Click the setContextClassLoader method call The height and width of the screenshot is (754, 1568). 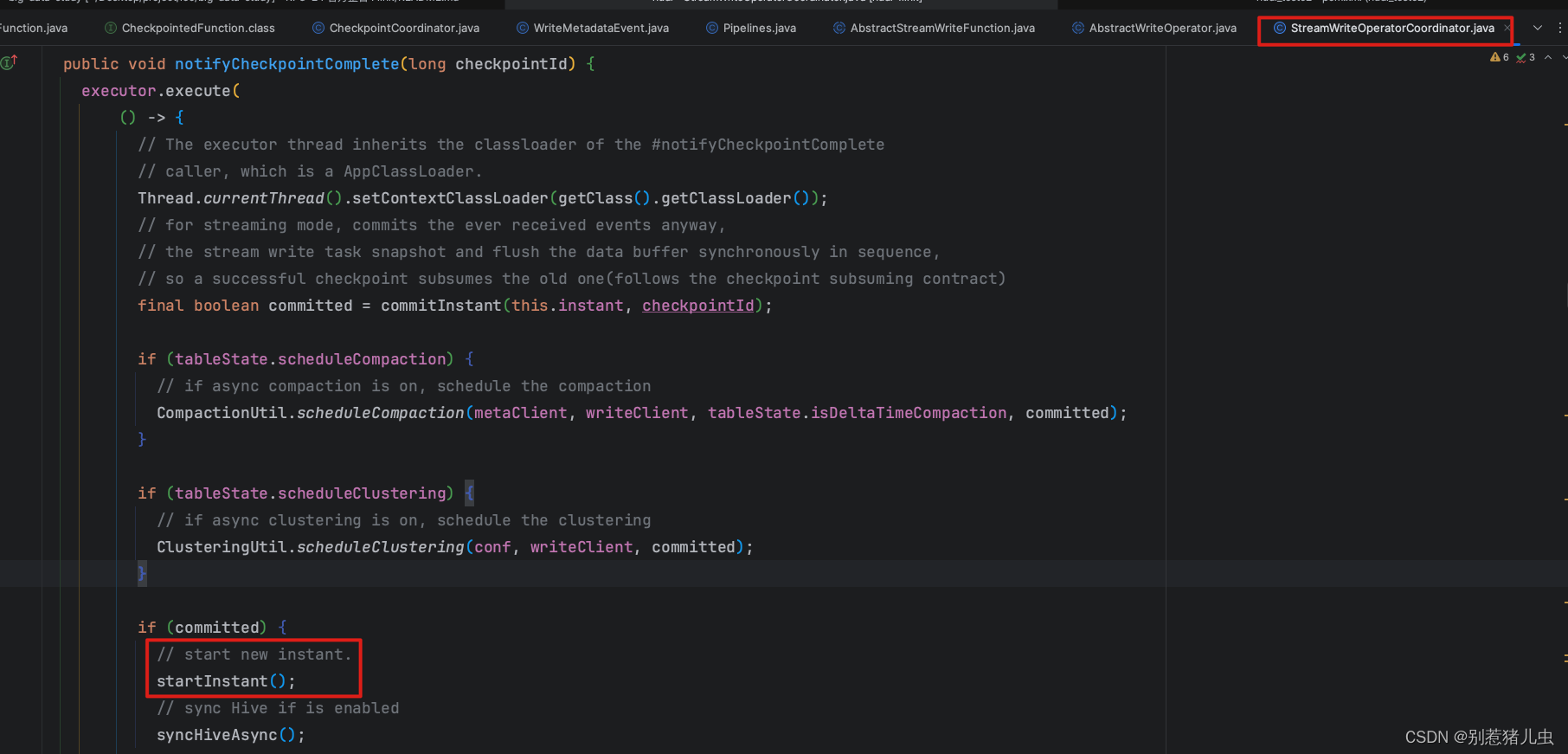coord(451,198)
